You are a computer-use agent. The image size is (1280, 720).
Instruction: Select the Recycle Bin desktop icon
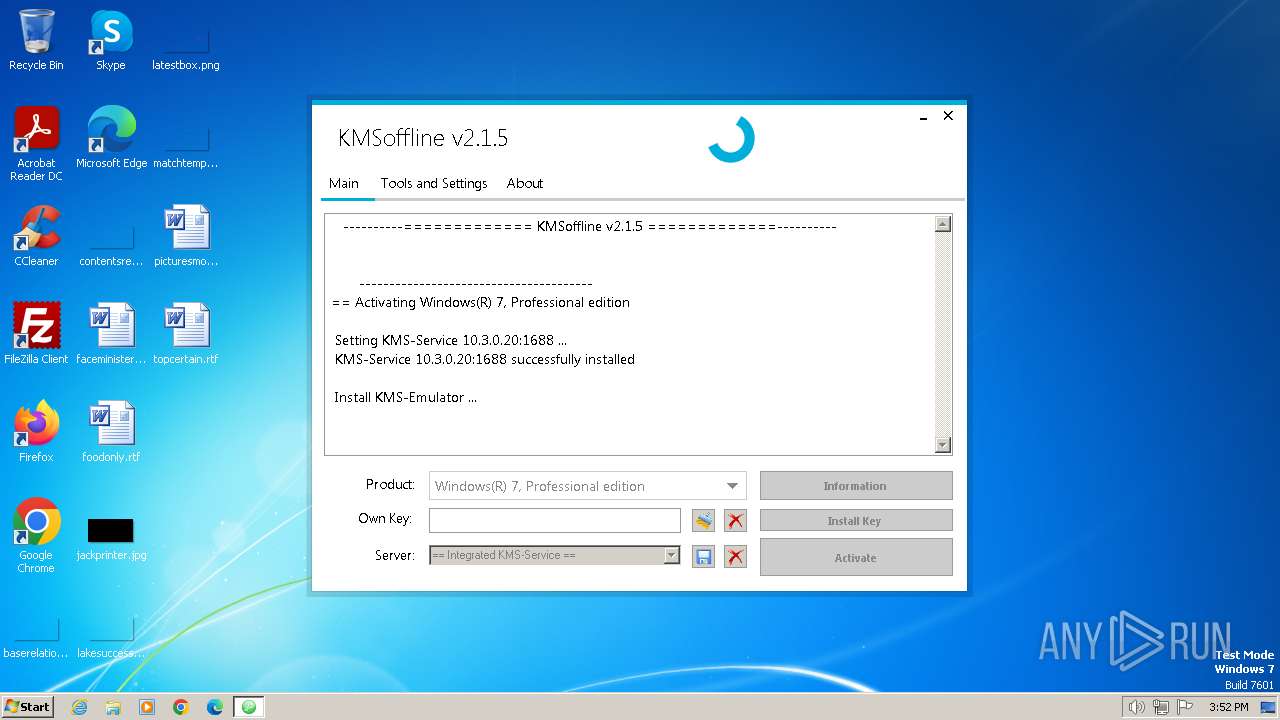(36, 40)
